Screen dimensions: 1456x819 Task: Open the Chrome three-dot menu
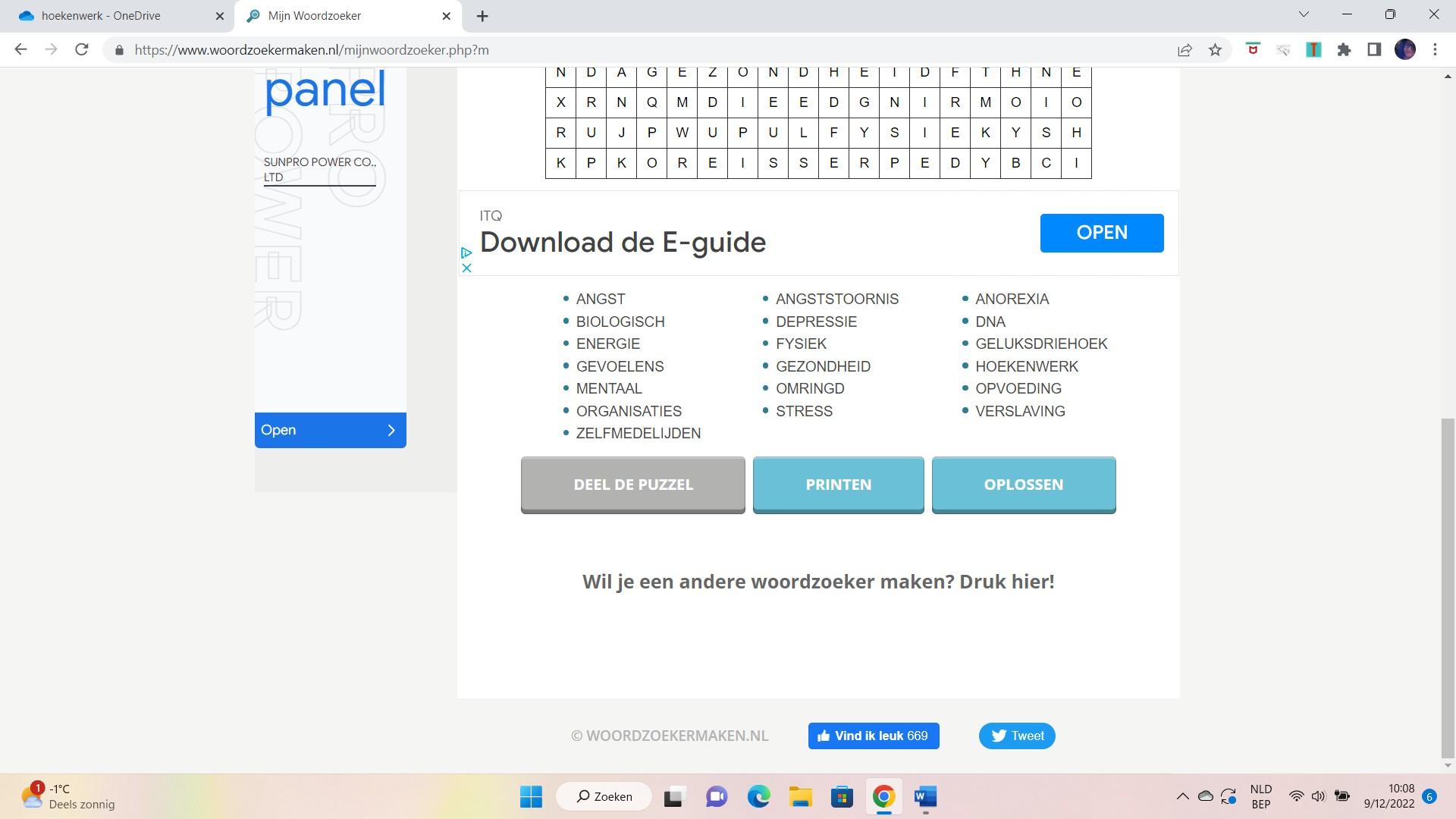pyautogui.click(x=1435, y=50)
